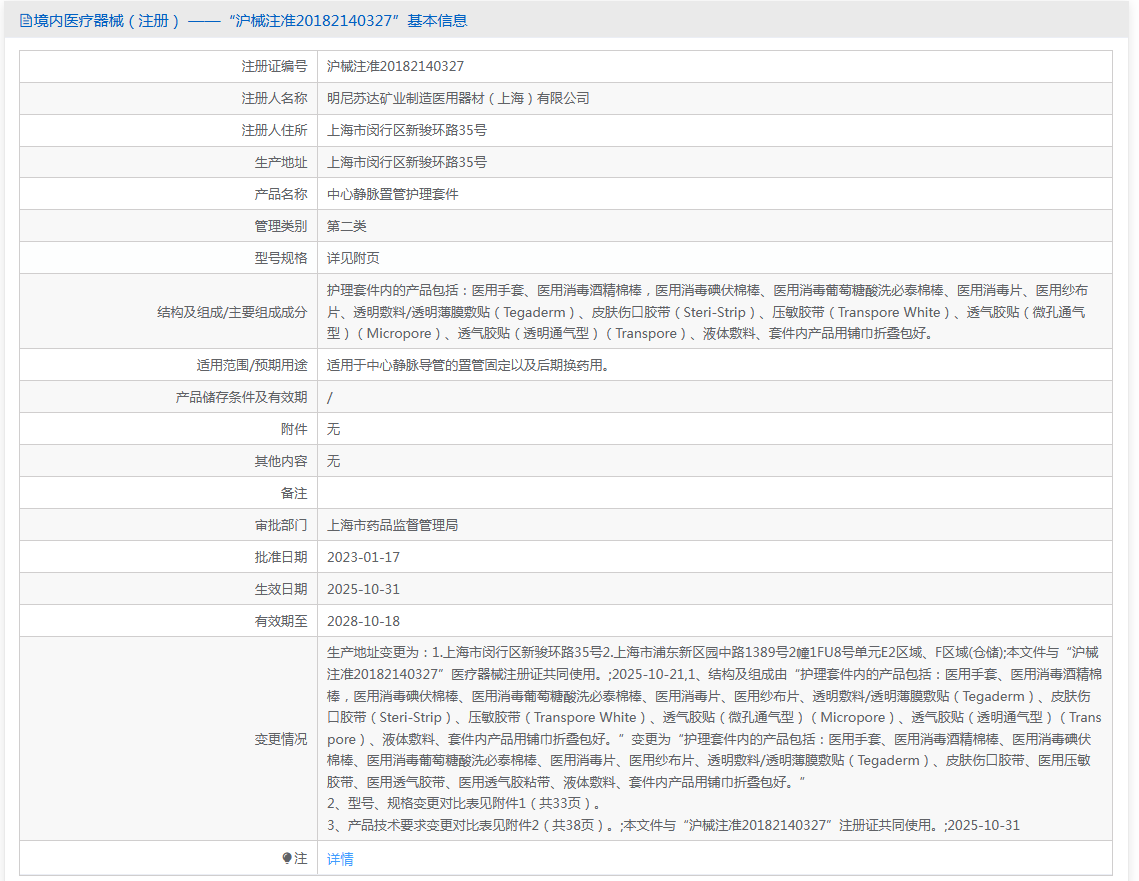Click composition text starting 护理套件内的产品包括
1139x881 pixels.
707,312
